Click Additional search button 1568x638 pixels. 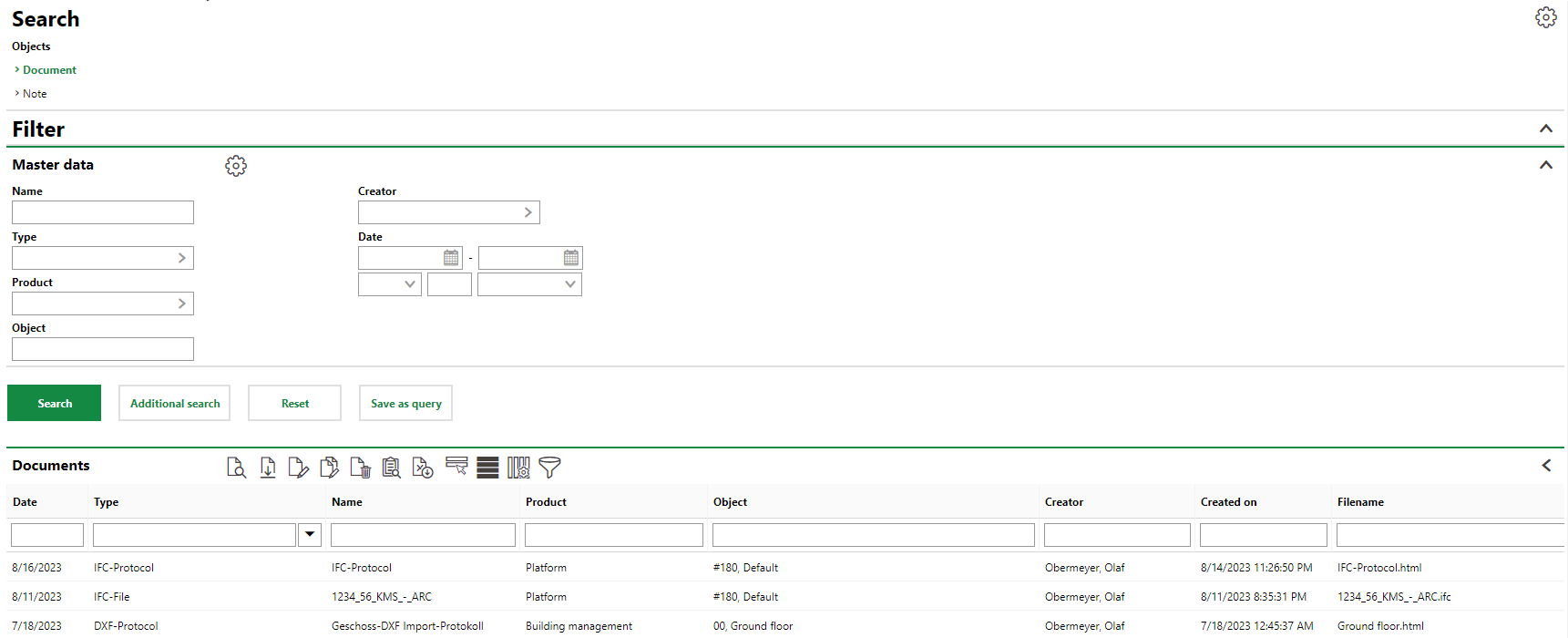click(174, 403)
